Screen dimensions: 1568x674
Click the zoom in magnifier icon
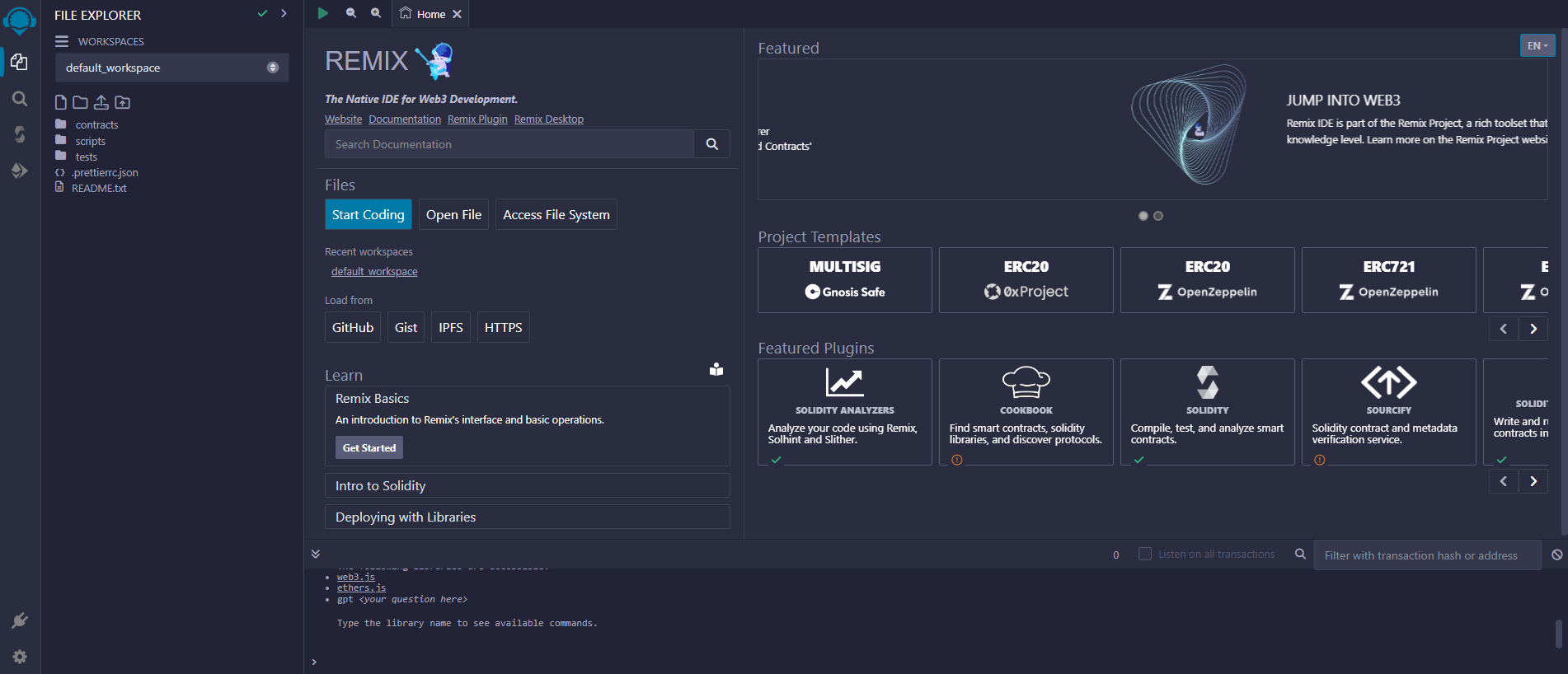click(x=376, y=13)
